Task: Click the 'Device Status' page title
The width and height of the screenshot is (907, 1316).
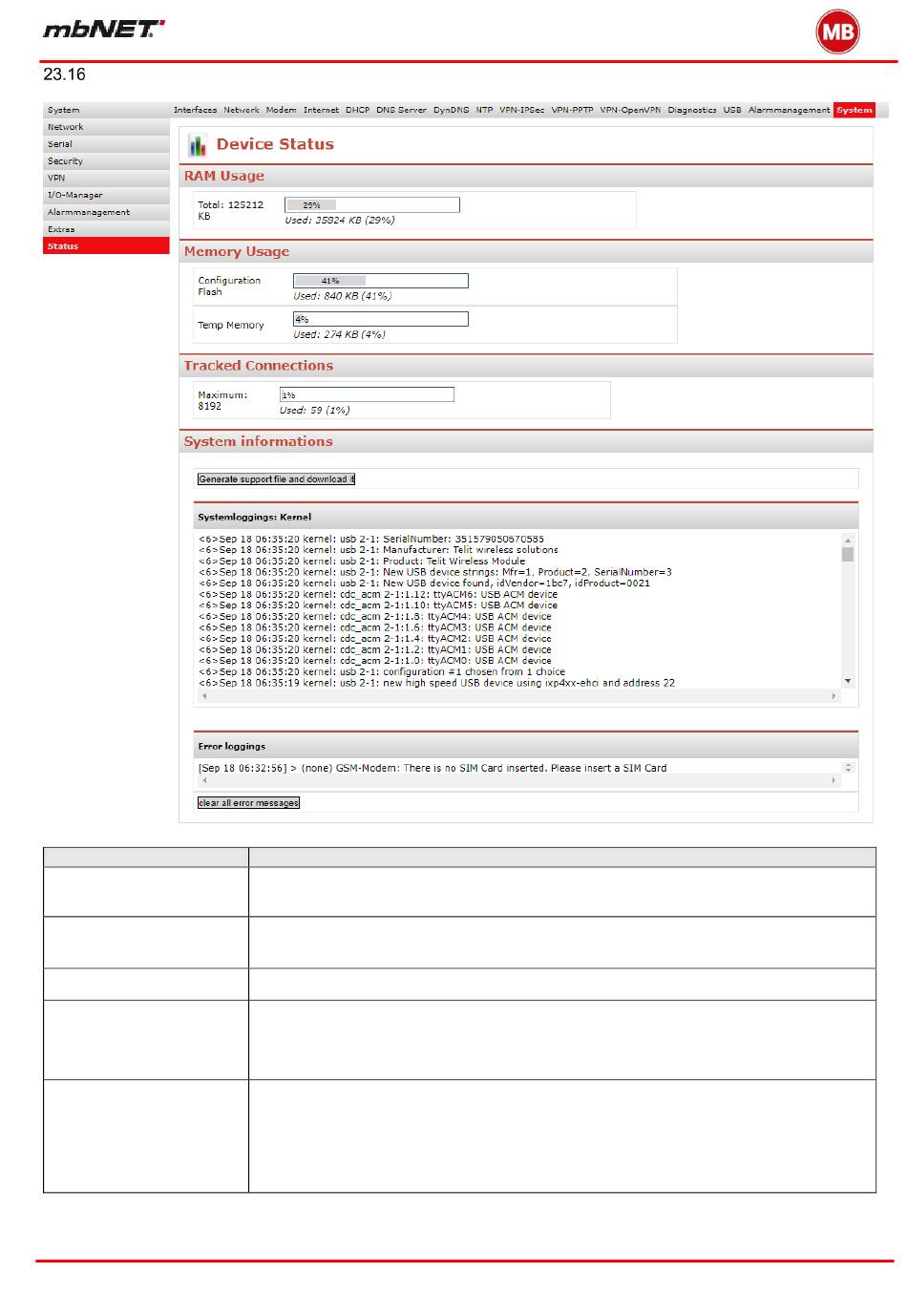Action: point(275,144)
